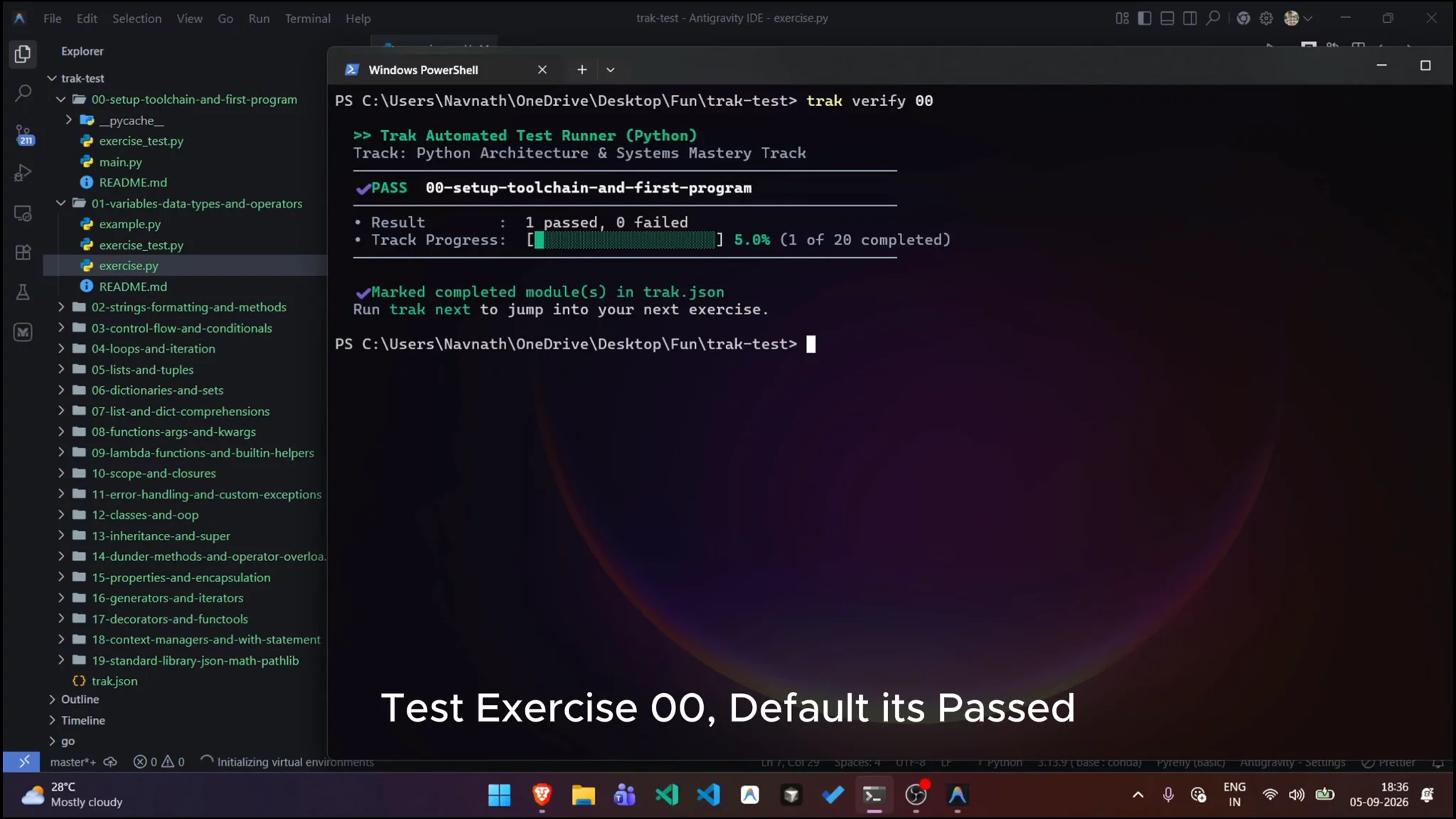The image size is (1456, 819).
Task: Open the Selection menu
Action: point(136,18)
